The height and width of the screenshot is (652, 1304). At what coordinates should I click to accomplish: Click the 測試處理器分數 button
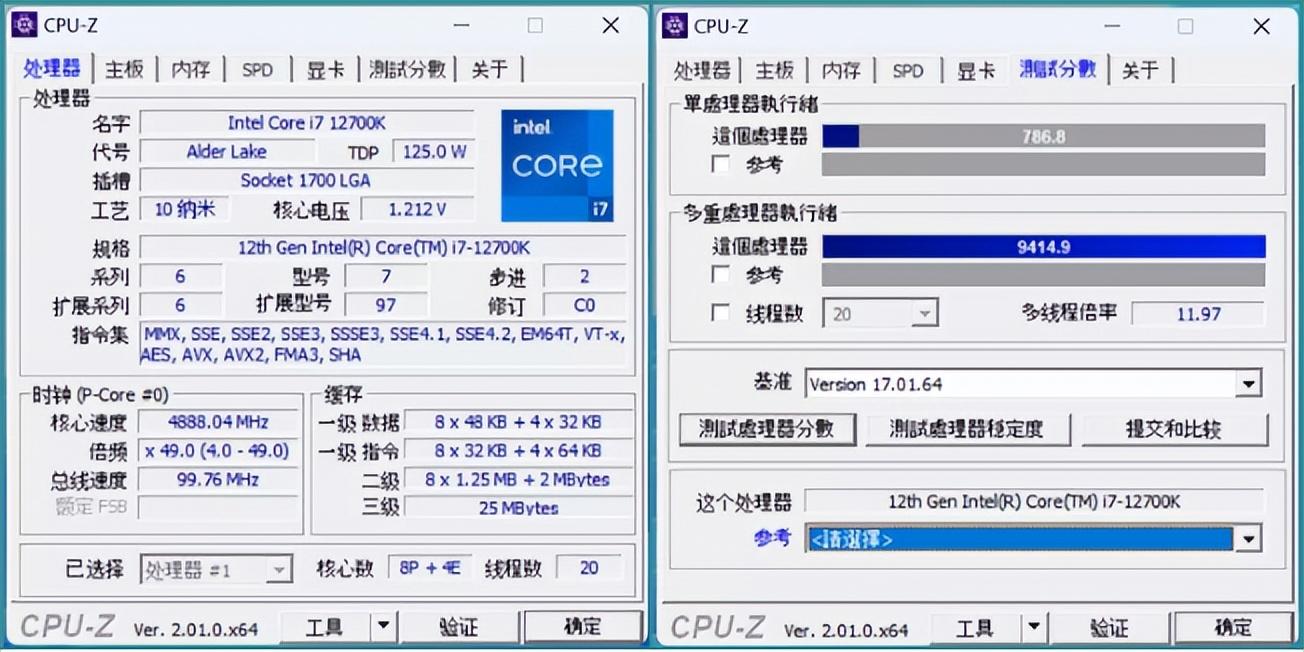(x=767, y=428)
